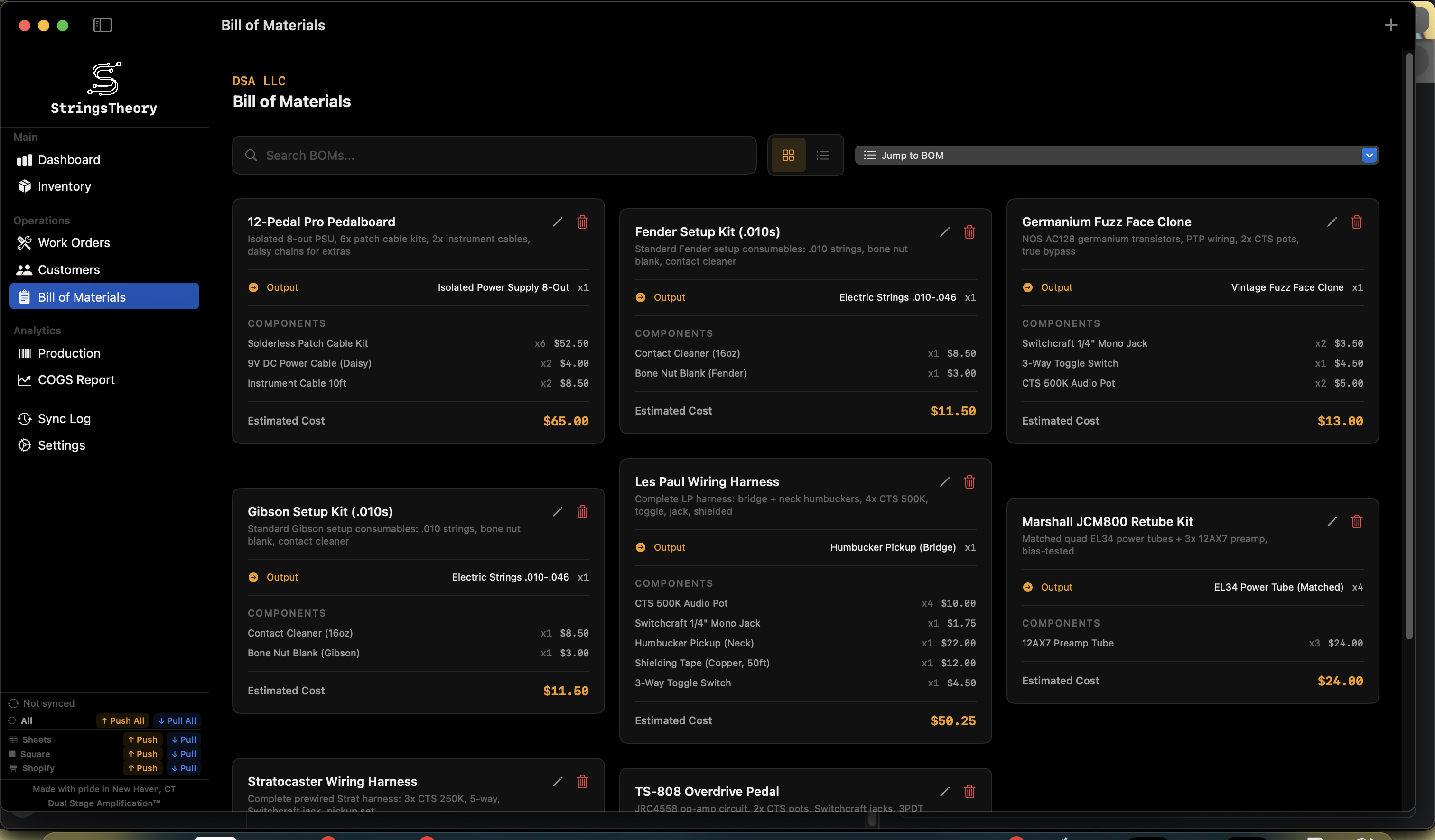Edit the Les Paul Wiring Harness card
This screenshot has width=1435, height=840.
click(945, 482)
